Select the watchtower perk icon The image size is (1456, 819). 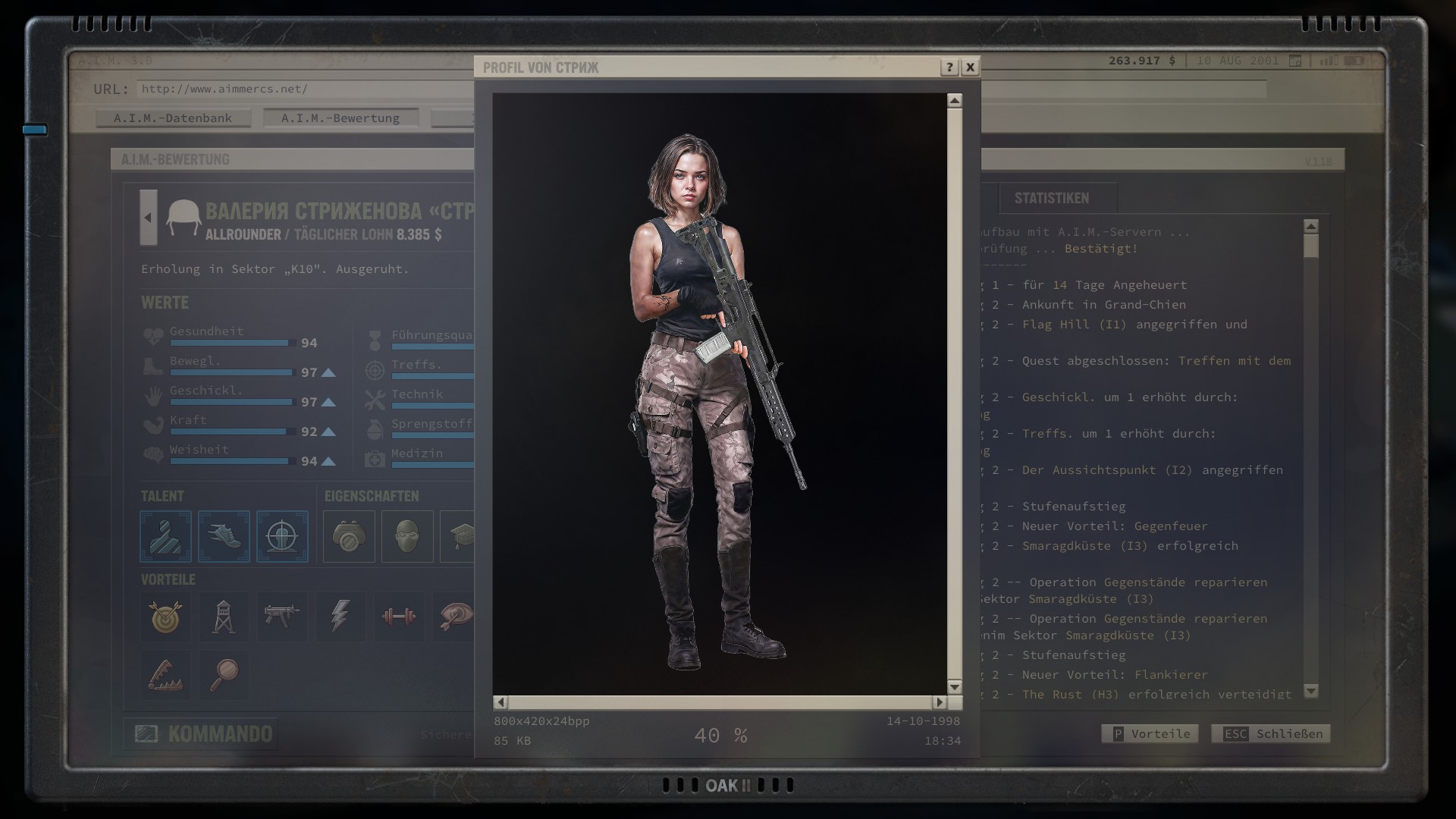[224, 617]
